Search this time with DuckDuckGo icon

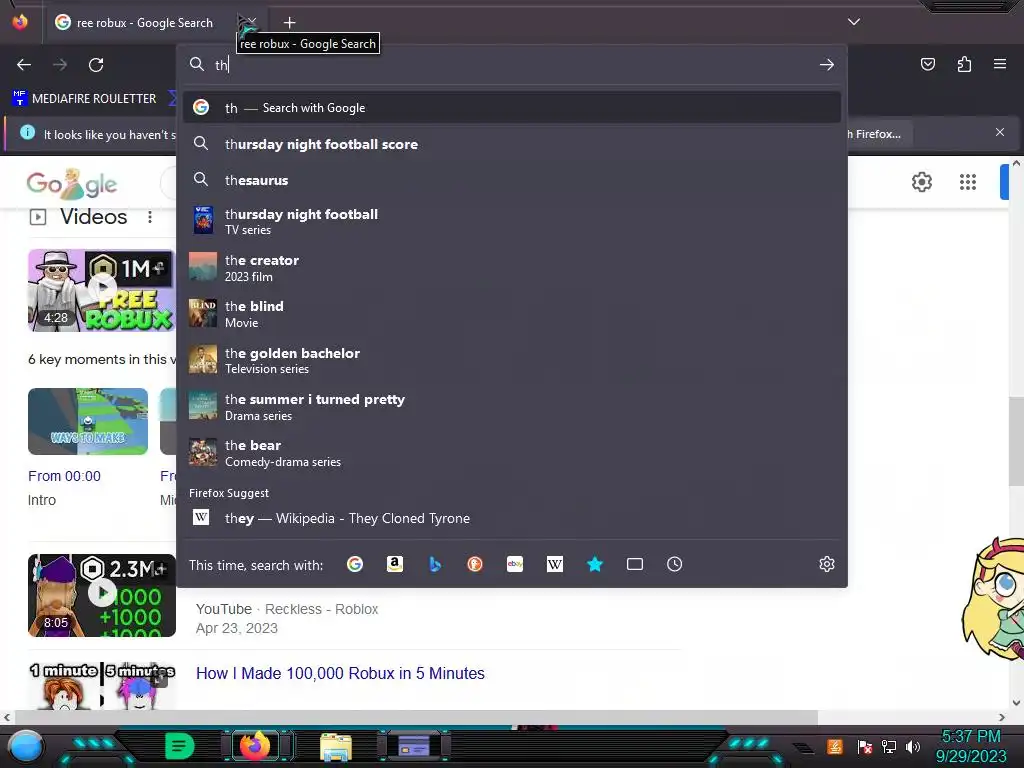[475, 564]
